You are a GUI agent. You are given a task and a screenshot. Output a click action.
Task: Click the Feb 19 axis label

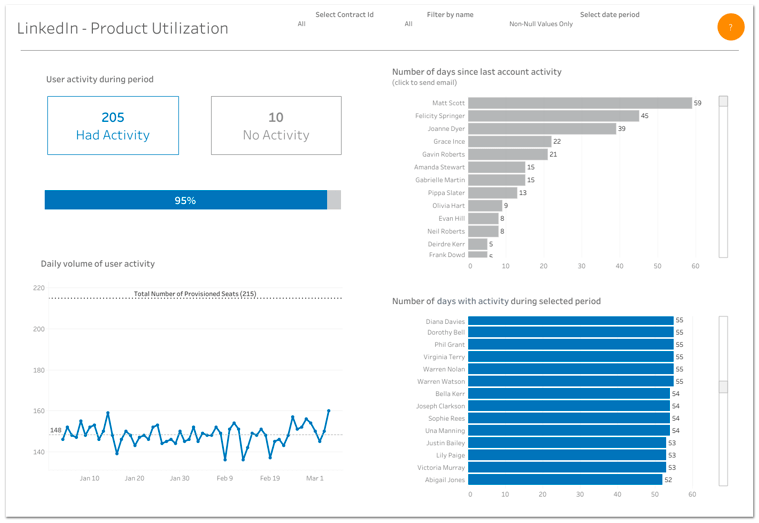270,478
